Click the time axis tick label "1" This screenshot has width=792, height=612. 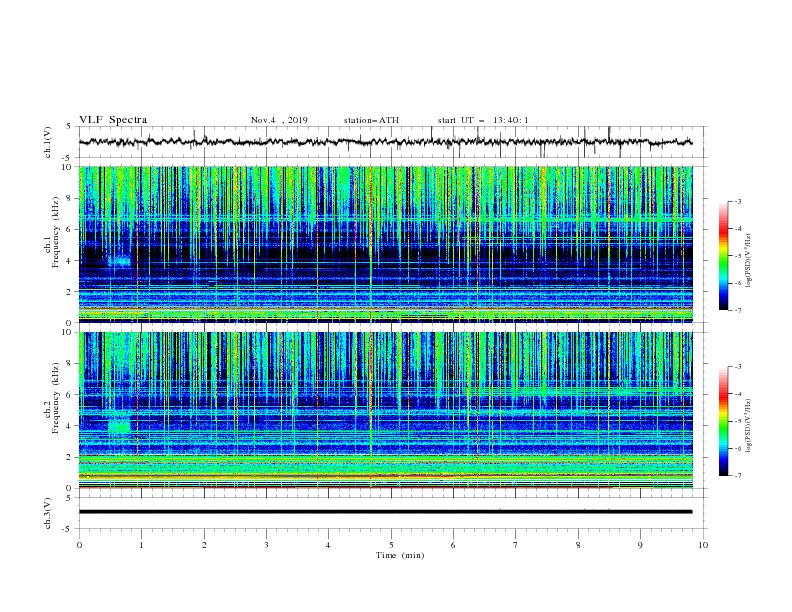point(141,545)
